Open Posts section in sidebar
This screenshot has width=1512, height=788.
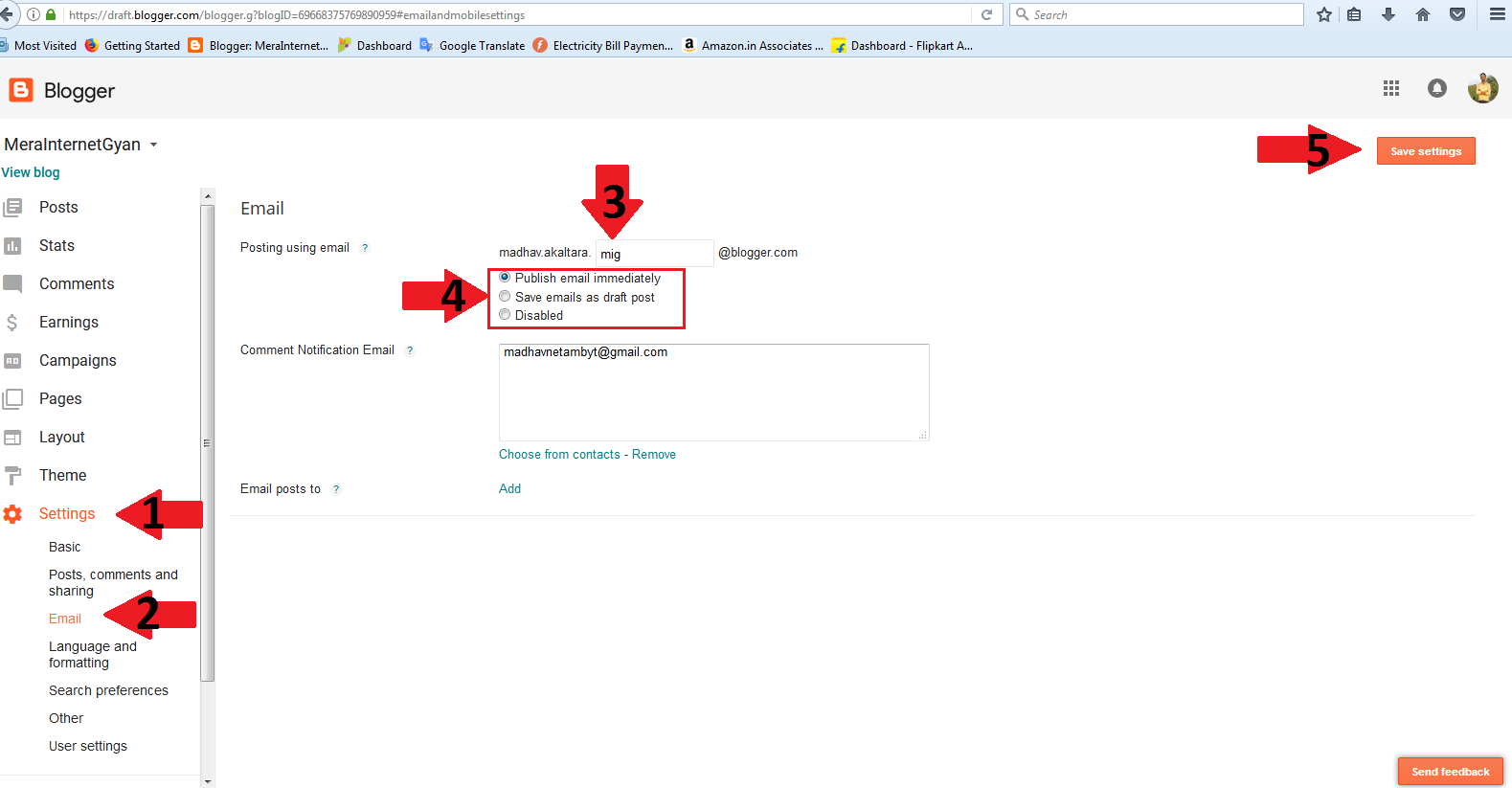pyautogui.click(x=58, y=207)
